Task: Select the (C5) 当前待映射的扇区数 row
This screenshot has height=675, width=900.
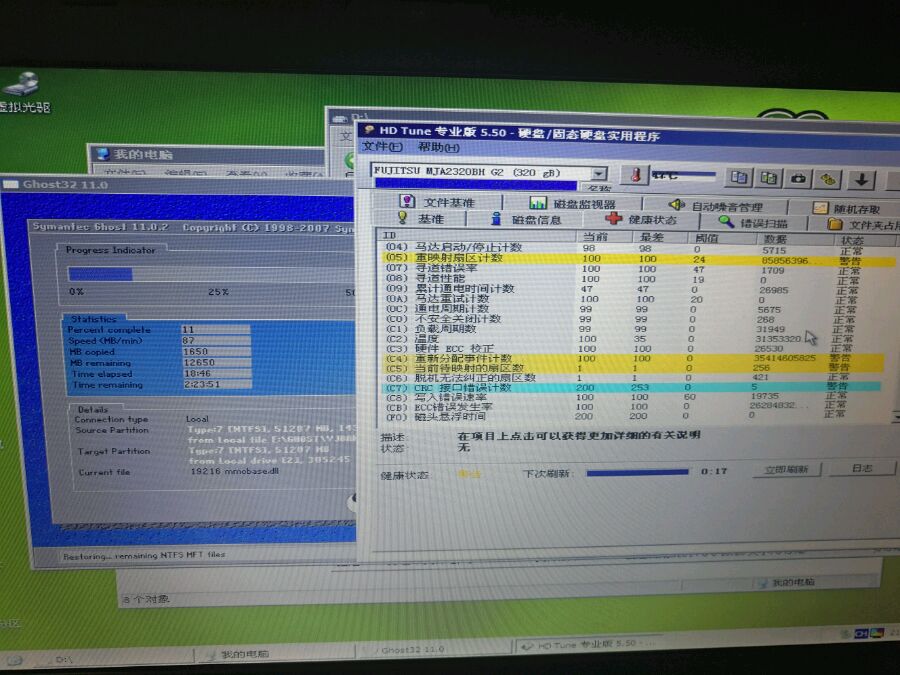Action: [x=633, y=367]
